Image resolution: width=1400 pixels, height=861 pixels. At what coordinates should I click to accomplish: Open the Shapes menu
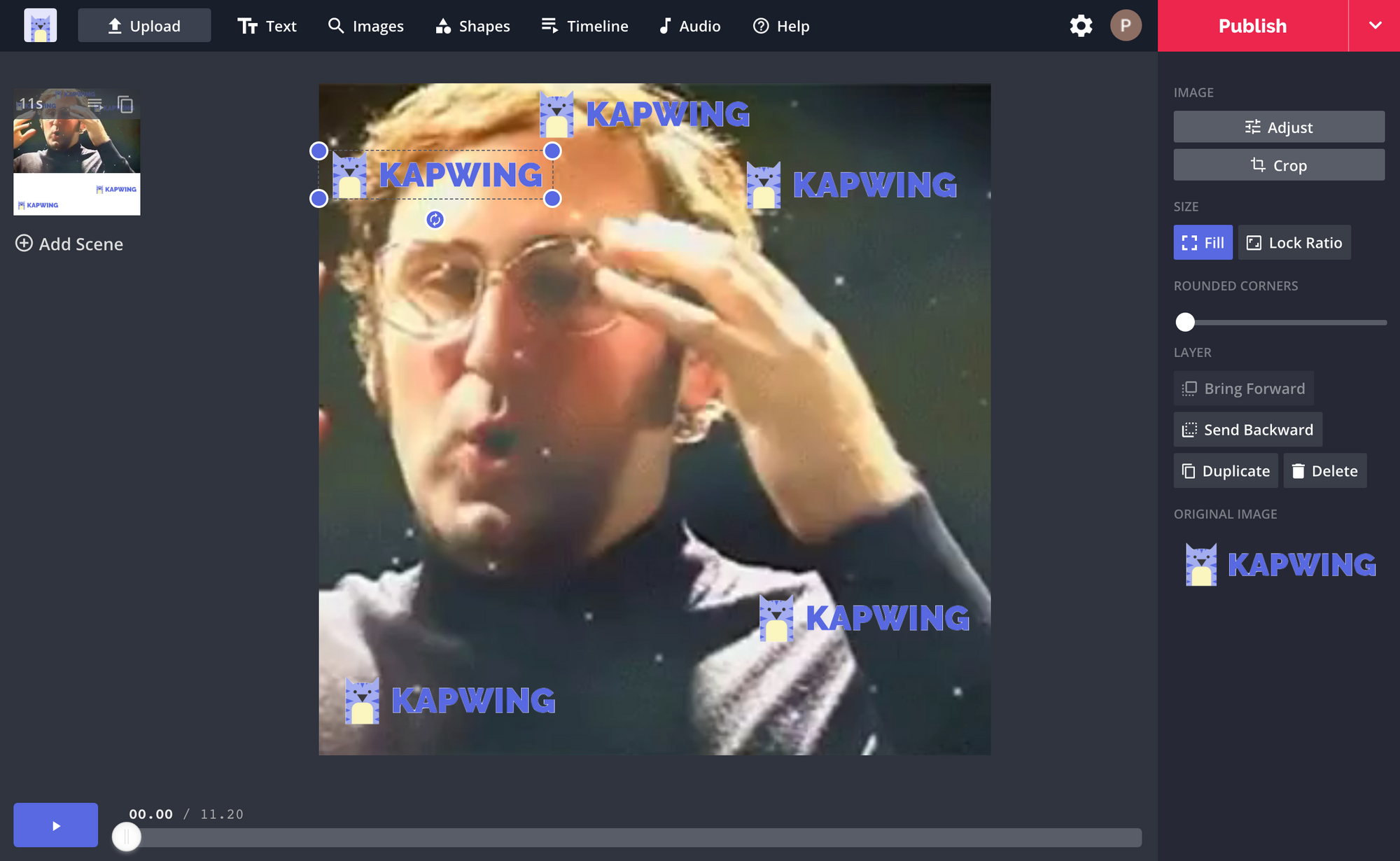[x=472, y=26]
